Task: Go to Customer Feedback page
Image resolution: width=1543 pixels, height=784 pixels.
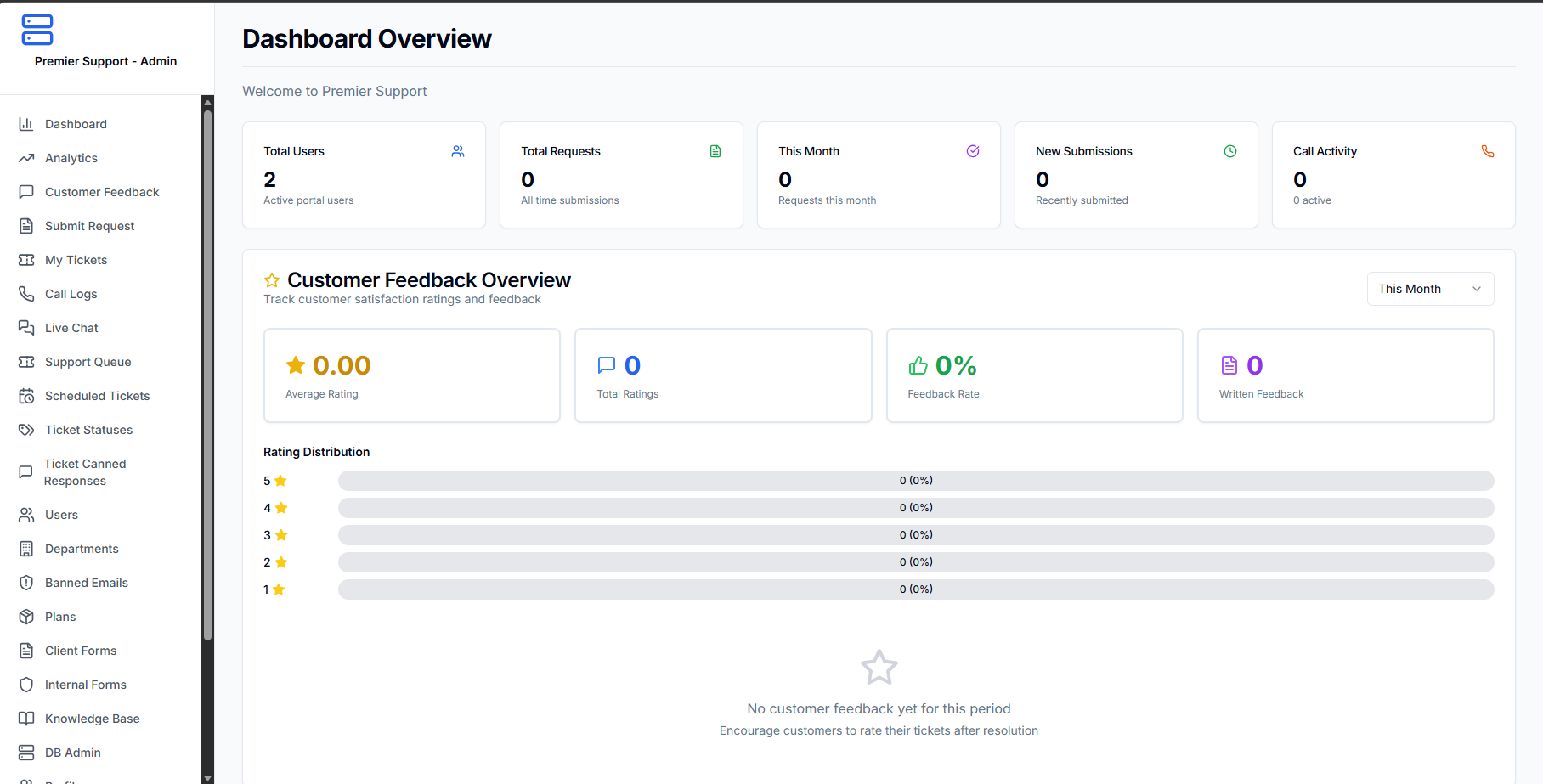Action: (x=102, y=192)
